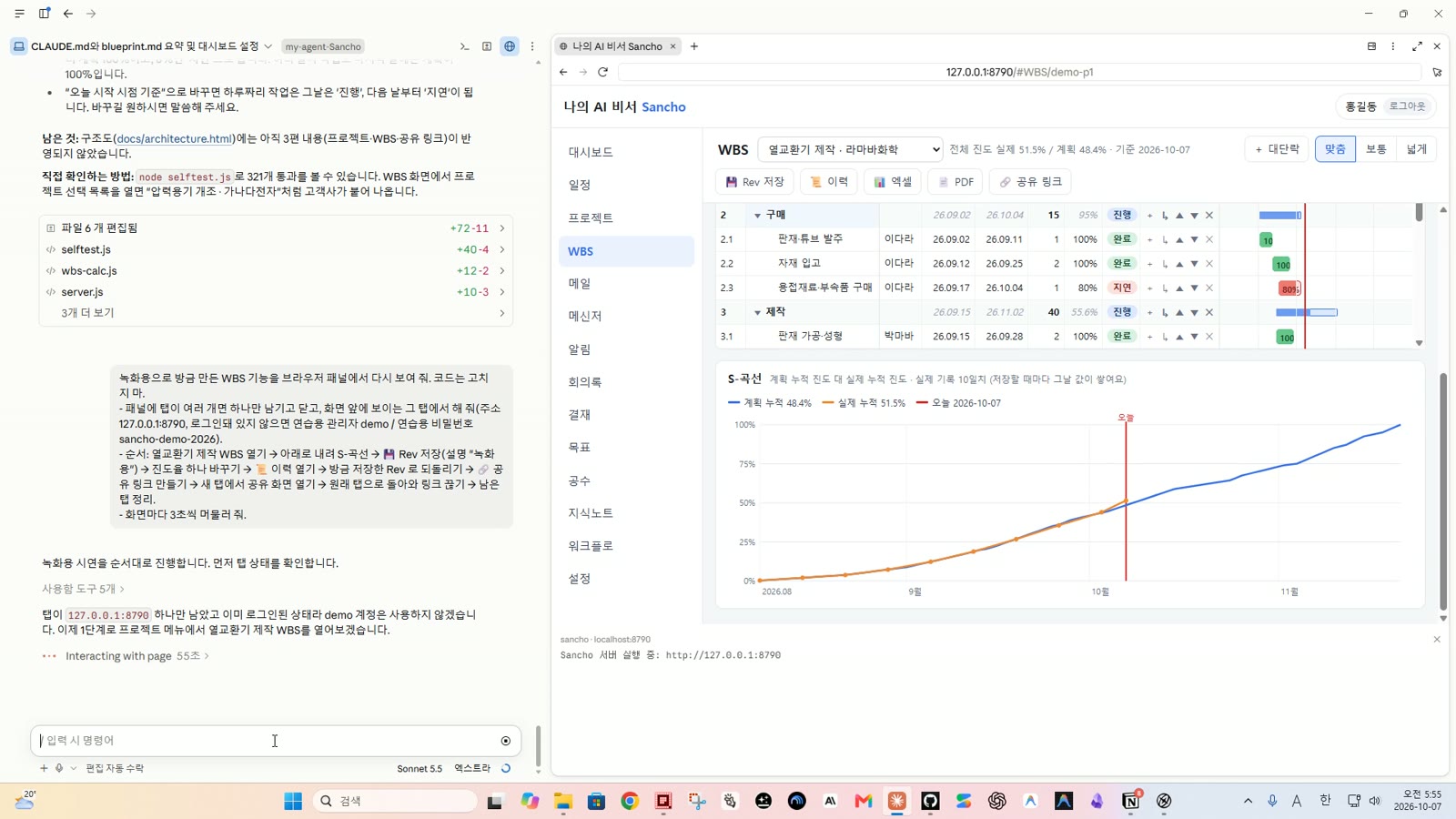Export WBS as PDF
This screenshot has height=819, width=1456.
[x=955, y=182]
